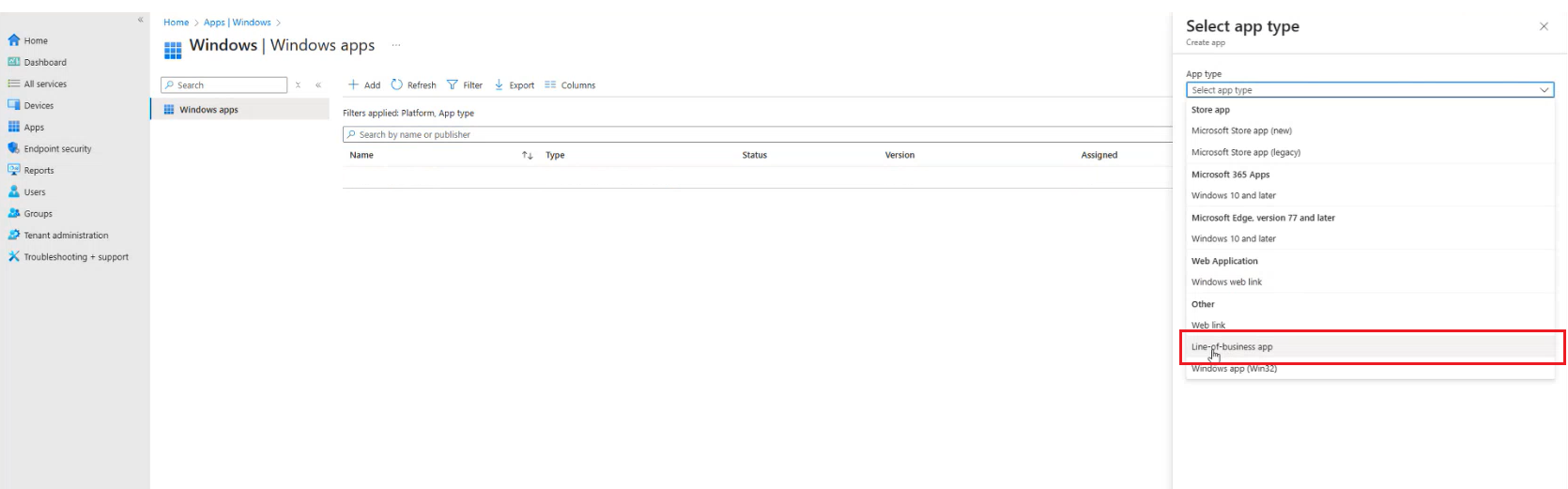Screen dimensions: 1568x489
Task: Open Users in the sidebar
Action: pos(35,191)
